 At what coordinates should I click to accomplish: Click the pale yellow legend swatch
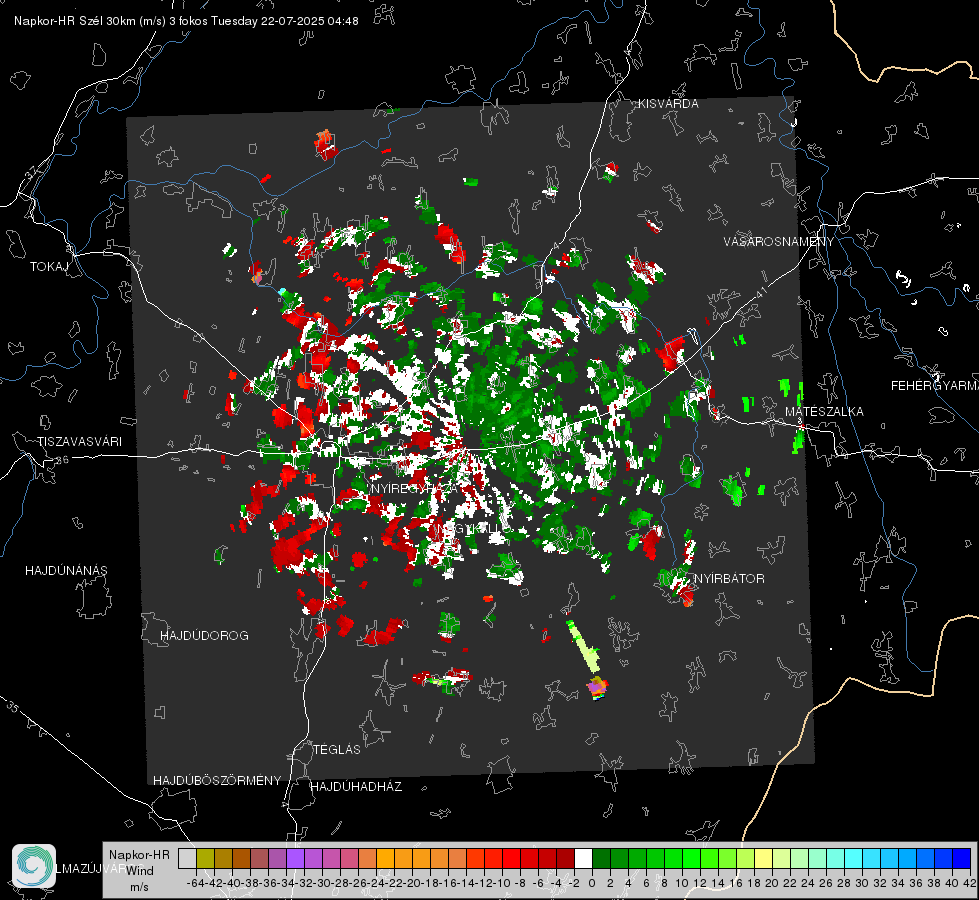[763, 858]
